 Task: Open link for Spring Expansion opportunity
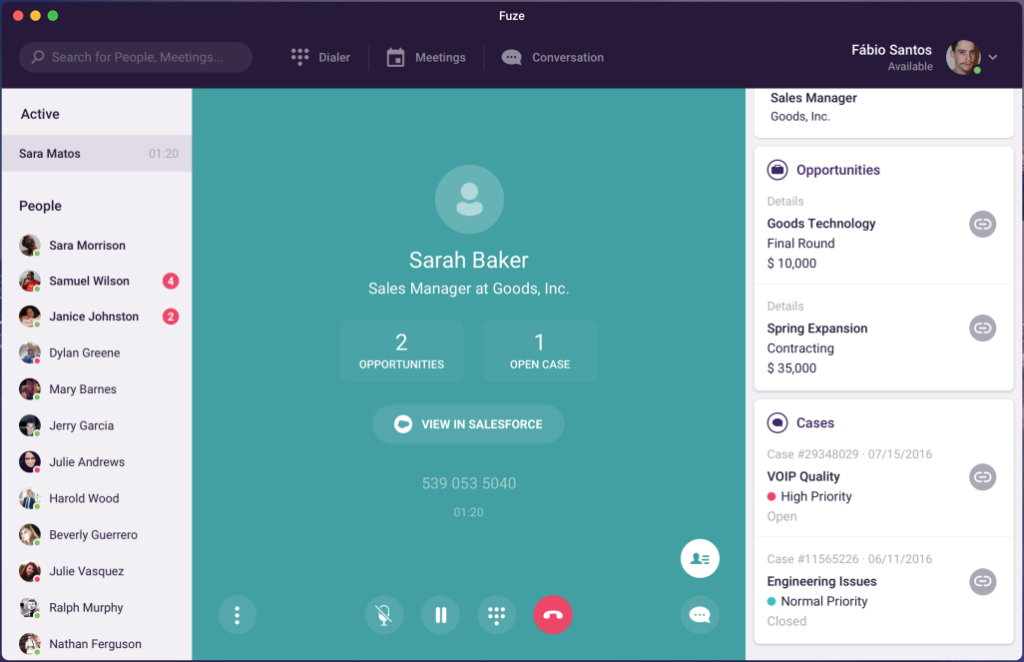click(x=982, y=328)
